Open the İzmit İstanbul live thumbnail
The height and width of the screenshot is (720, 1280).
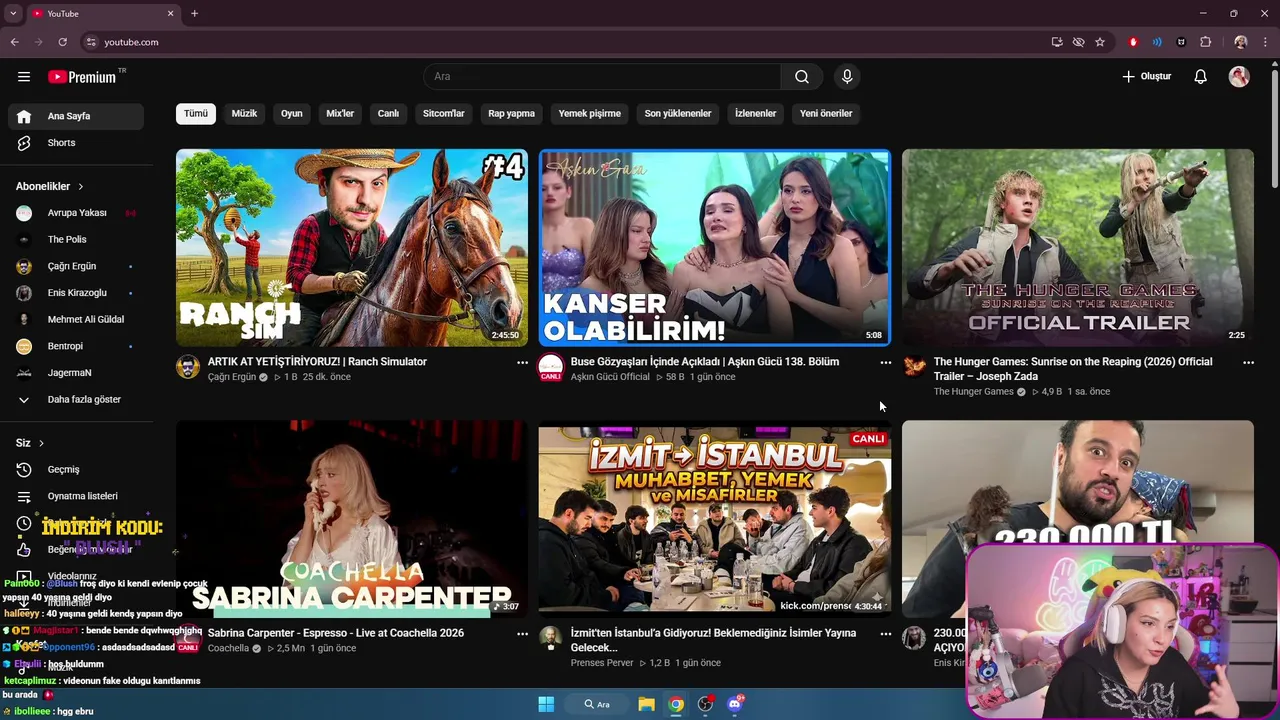[715, 519]
